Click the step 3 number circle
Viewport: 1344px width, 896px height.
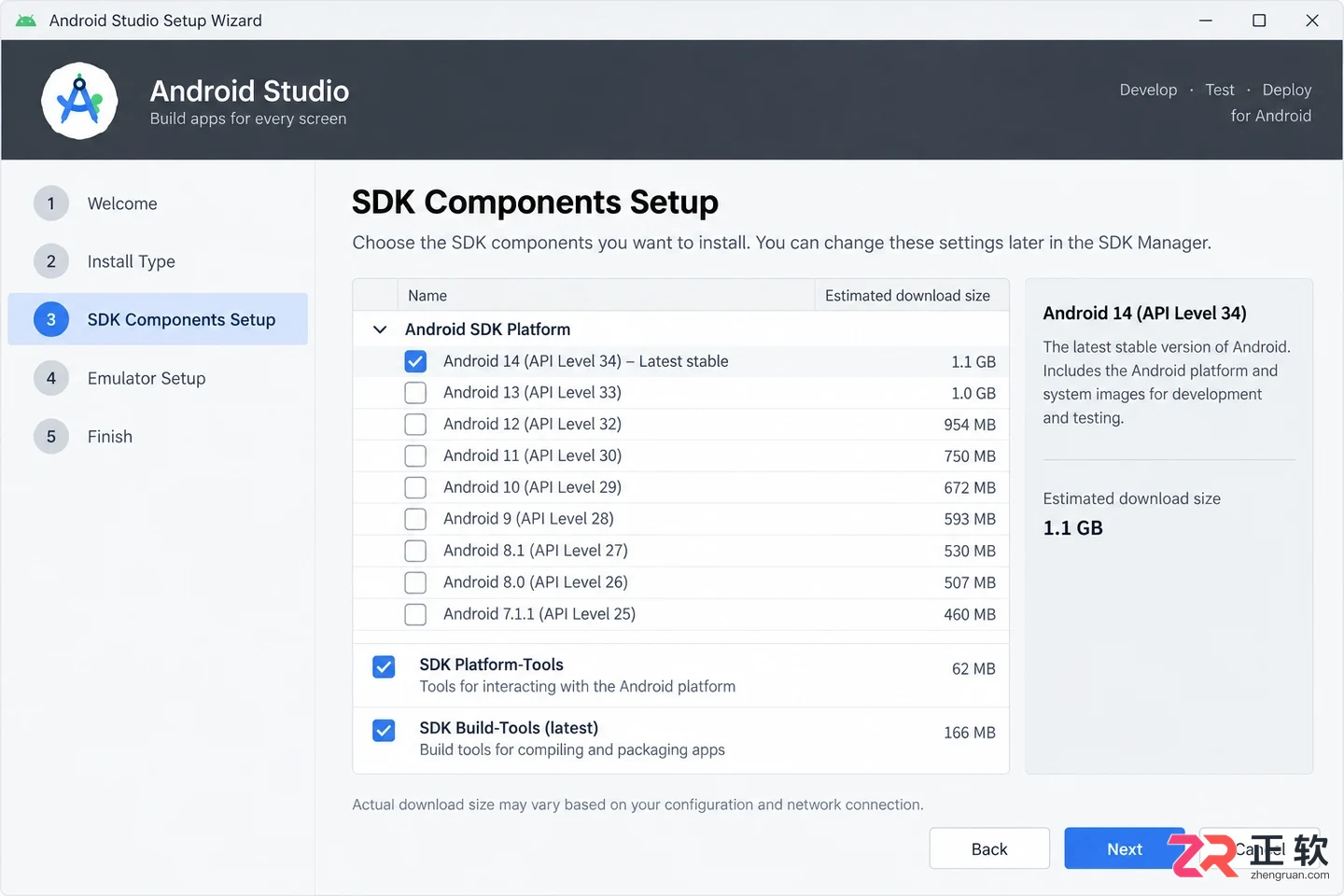pyautogui.click(x=51, y=319)
